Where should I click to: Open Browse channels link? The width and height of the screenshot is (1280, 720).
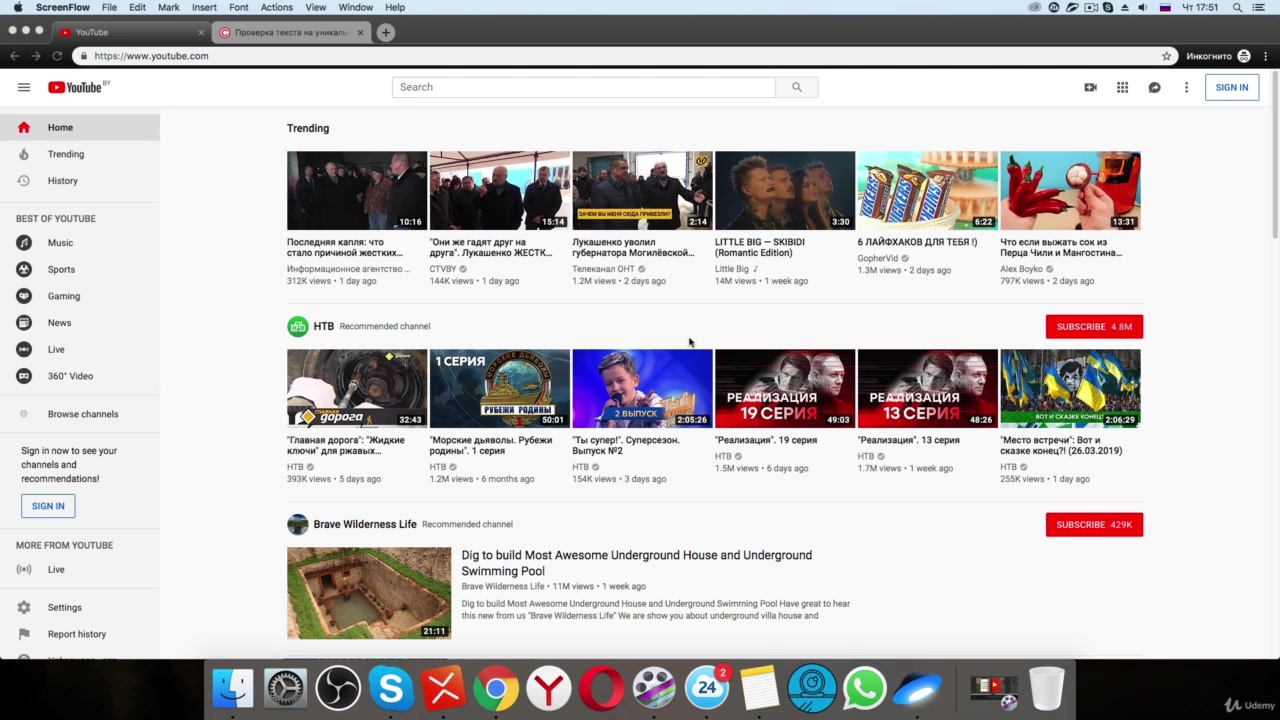point(83,414)
